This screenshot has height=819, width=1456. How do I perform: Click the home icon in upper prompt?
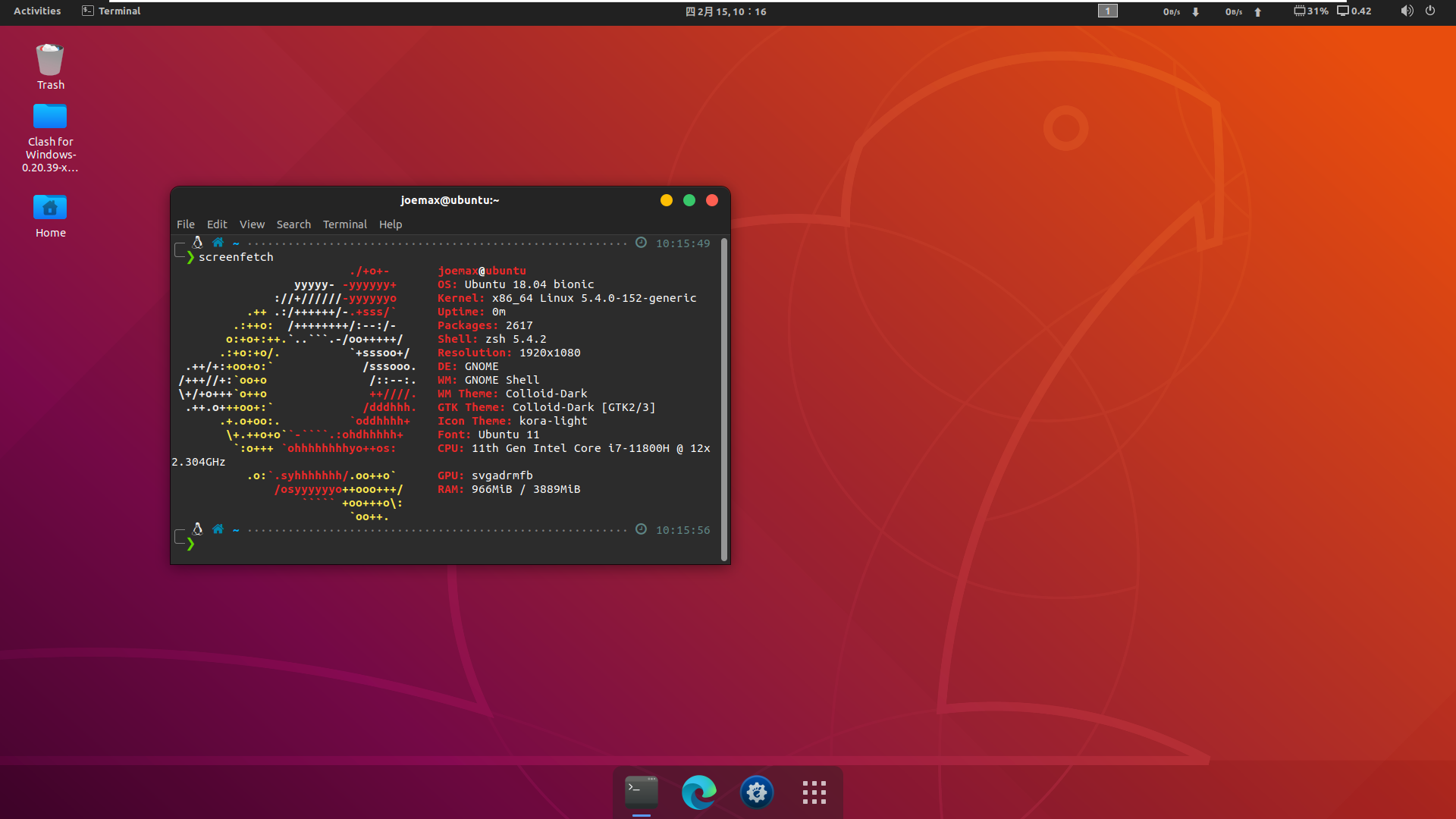(218, 243)
